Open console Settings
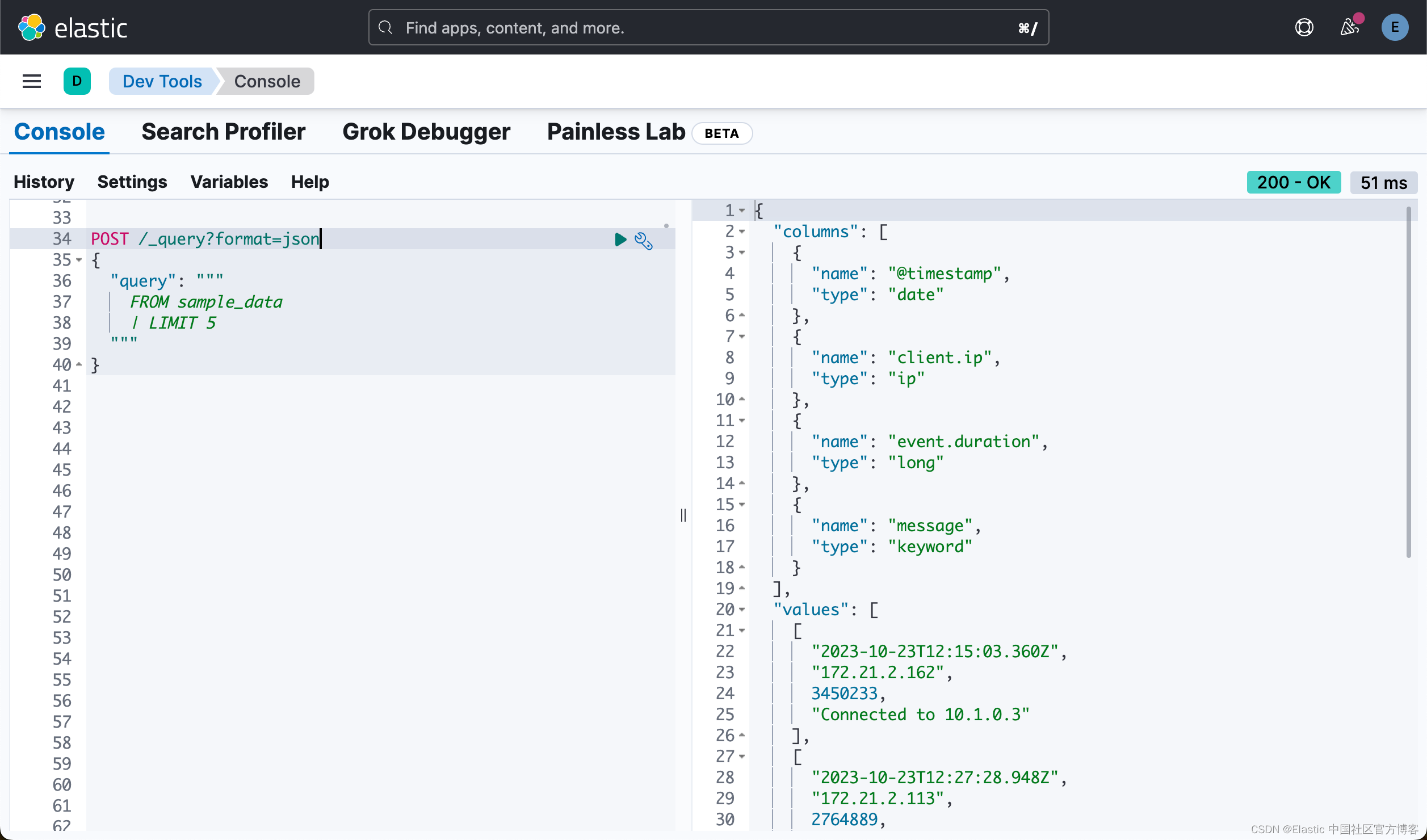 (x=132, y=182)
